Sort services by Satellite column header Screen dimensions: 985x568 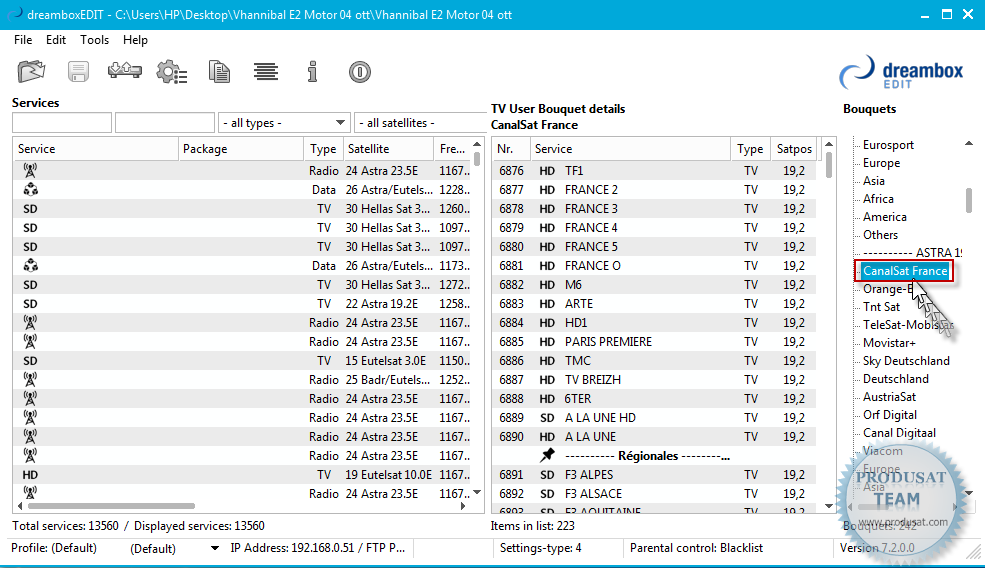click(x=388, y=149)
